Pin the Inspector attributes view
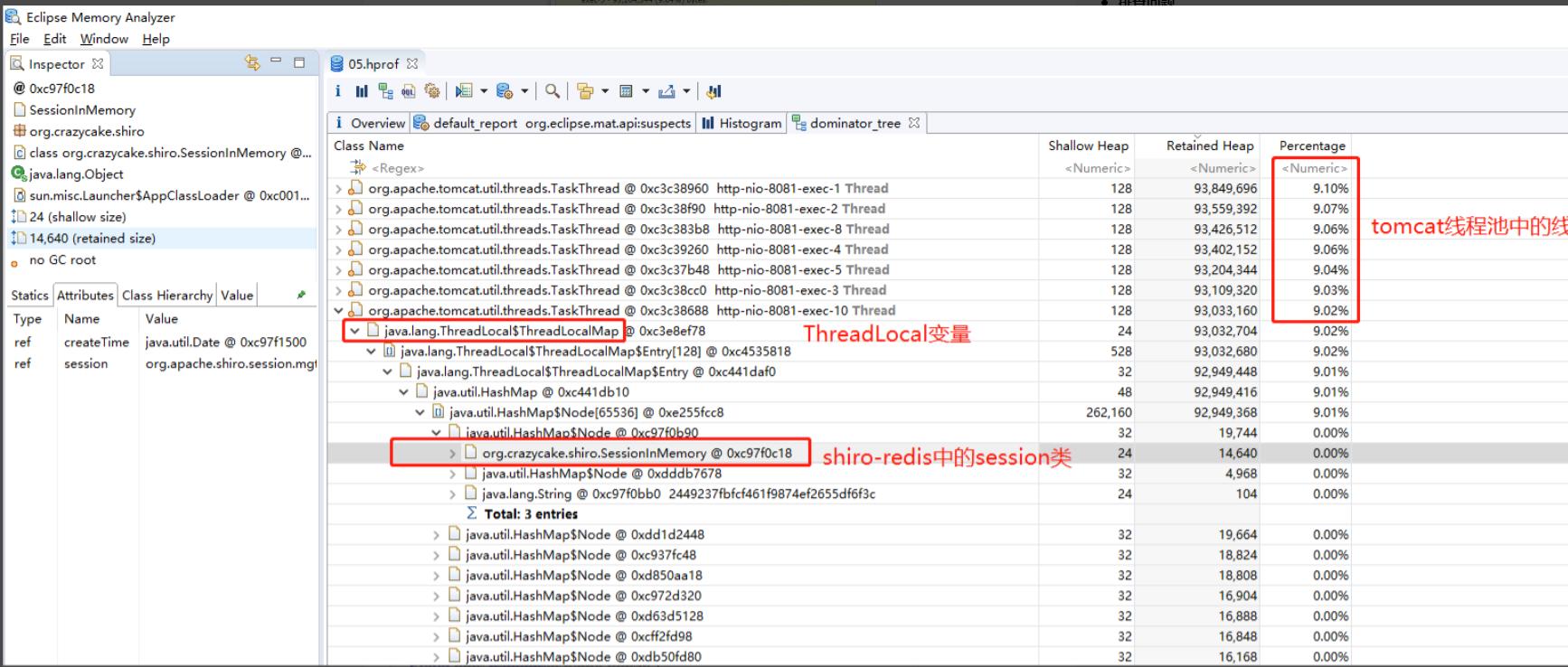The image size is (1568, 667). pos(301,295)
